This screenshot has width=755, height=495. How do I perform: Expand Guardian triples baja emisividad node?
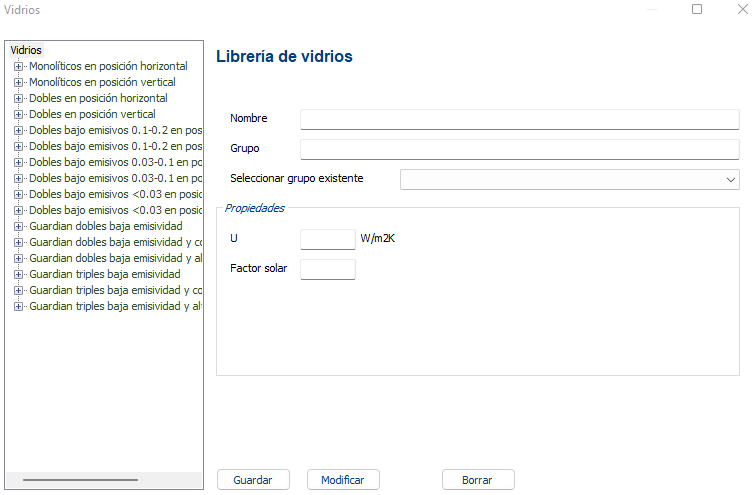tap(18, 274)
